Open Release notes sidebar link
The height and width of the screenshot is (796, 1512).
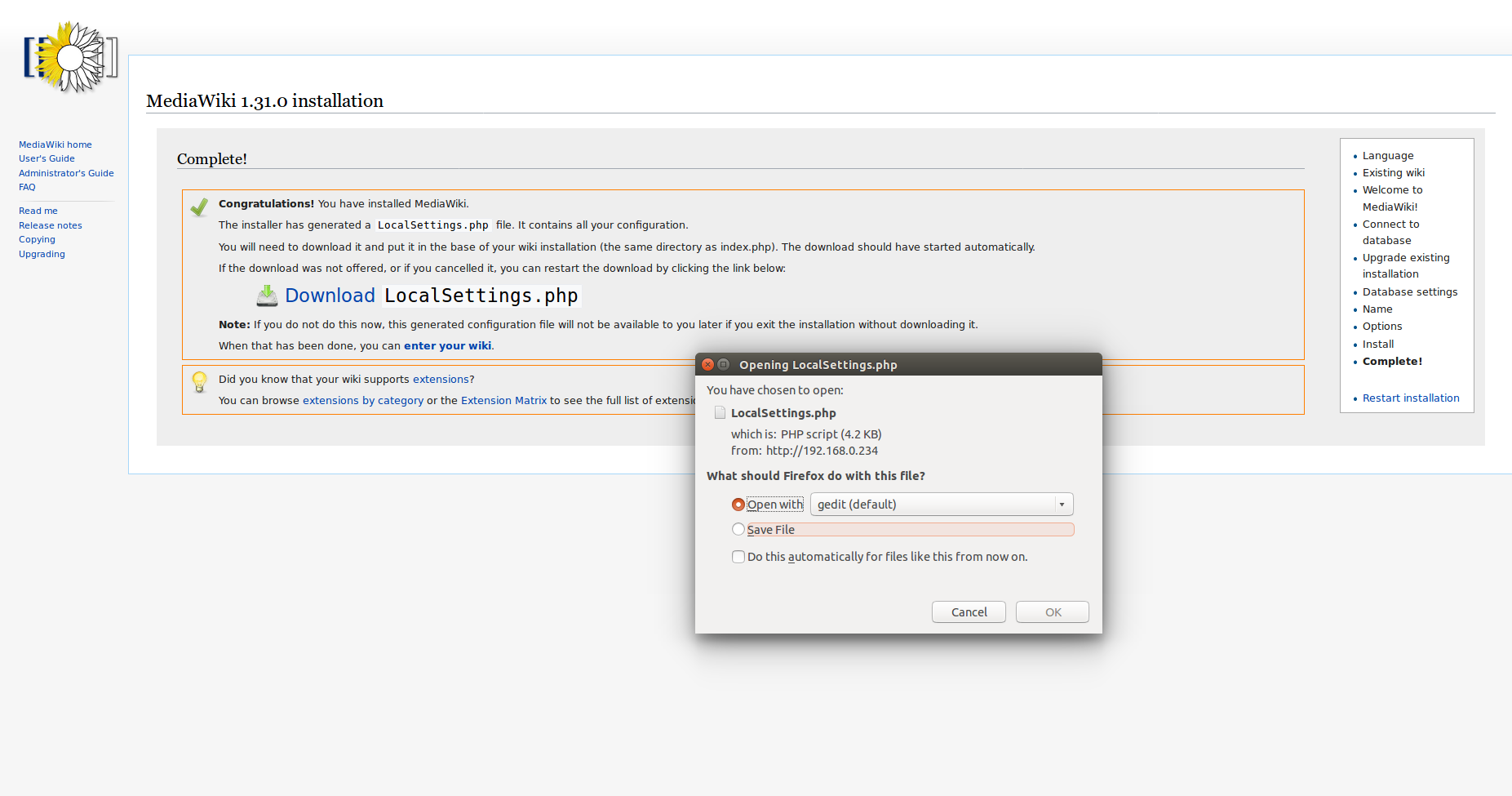pos(51,225)
